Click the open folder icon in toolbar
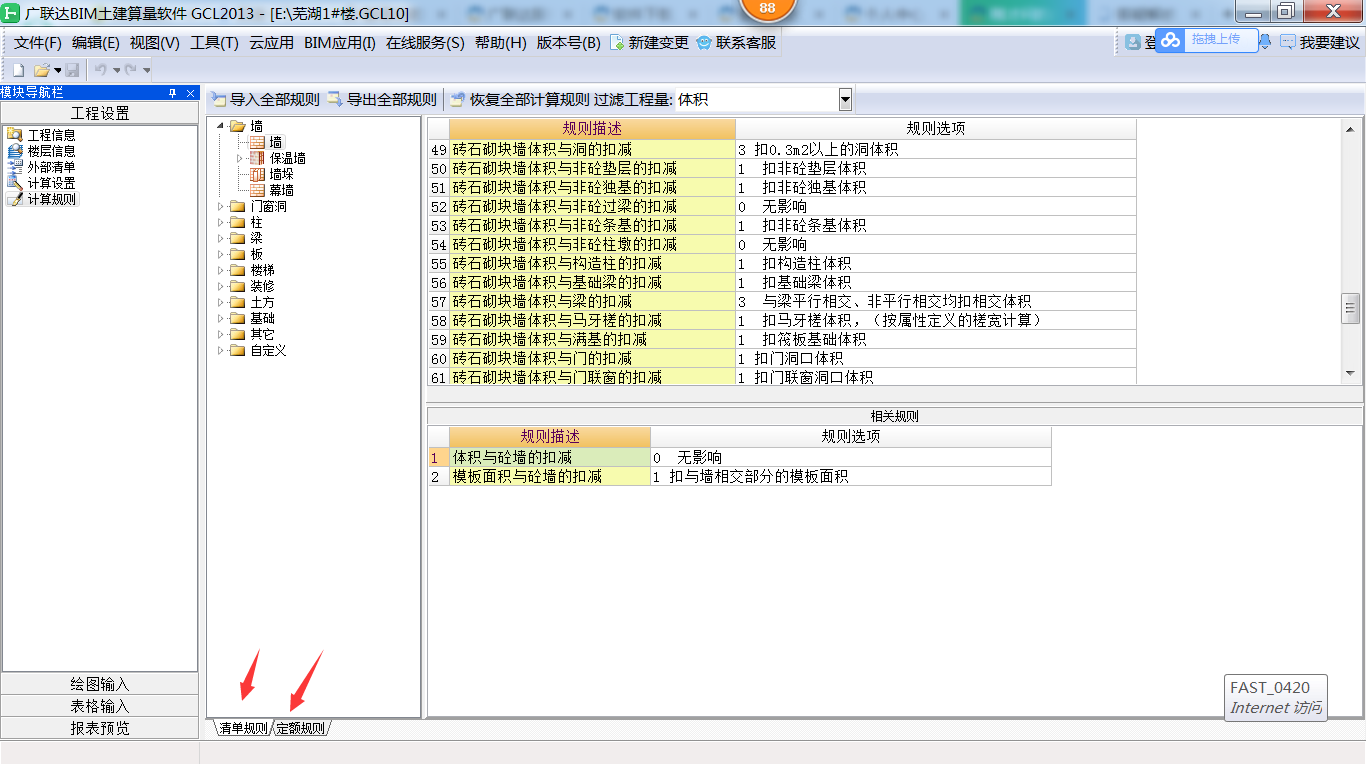The width and height of the screenshot is (1366, 764). [x=42, y=70]
